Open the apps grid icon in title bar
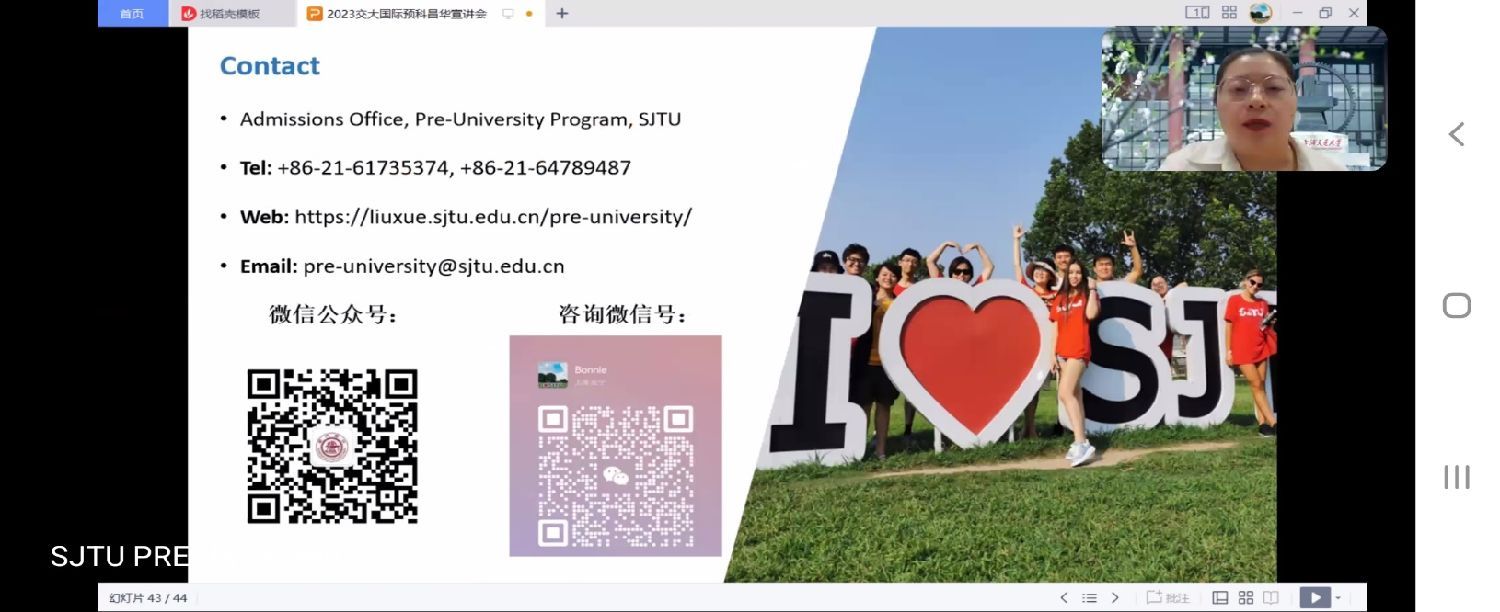The height and width of the screenshot is (612, 1500). pyautogui.click(x=1229, y=13)
